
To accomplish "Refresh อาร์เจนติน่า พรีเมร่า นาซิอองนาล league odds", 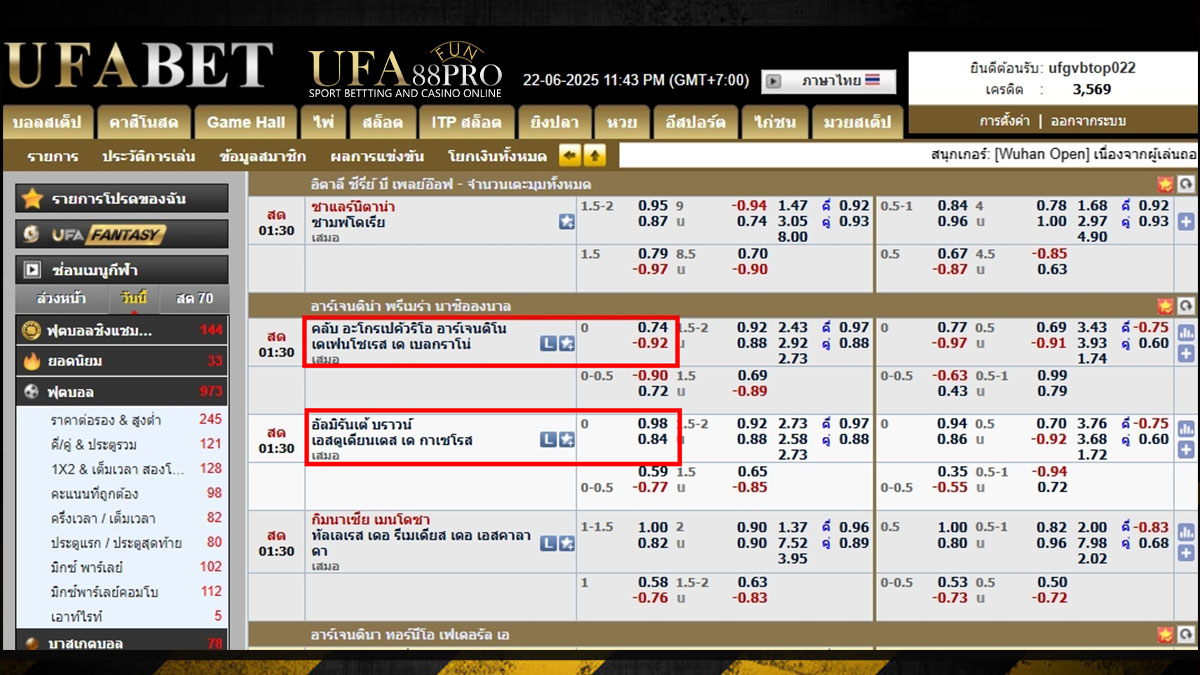I will (x=1186, y=306).
